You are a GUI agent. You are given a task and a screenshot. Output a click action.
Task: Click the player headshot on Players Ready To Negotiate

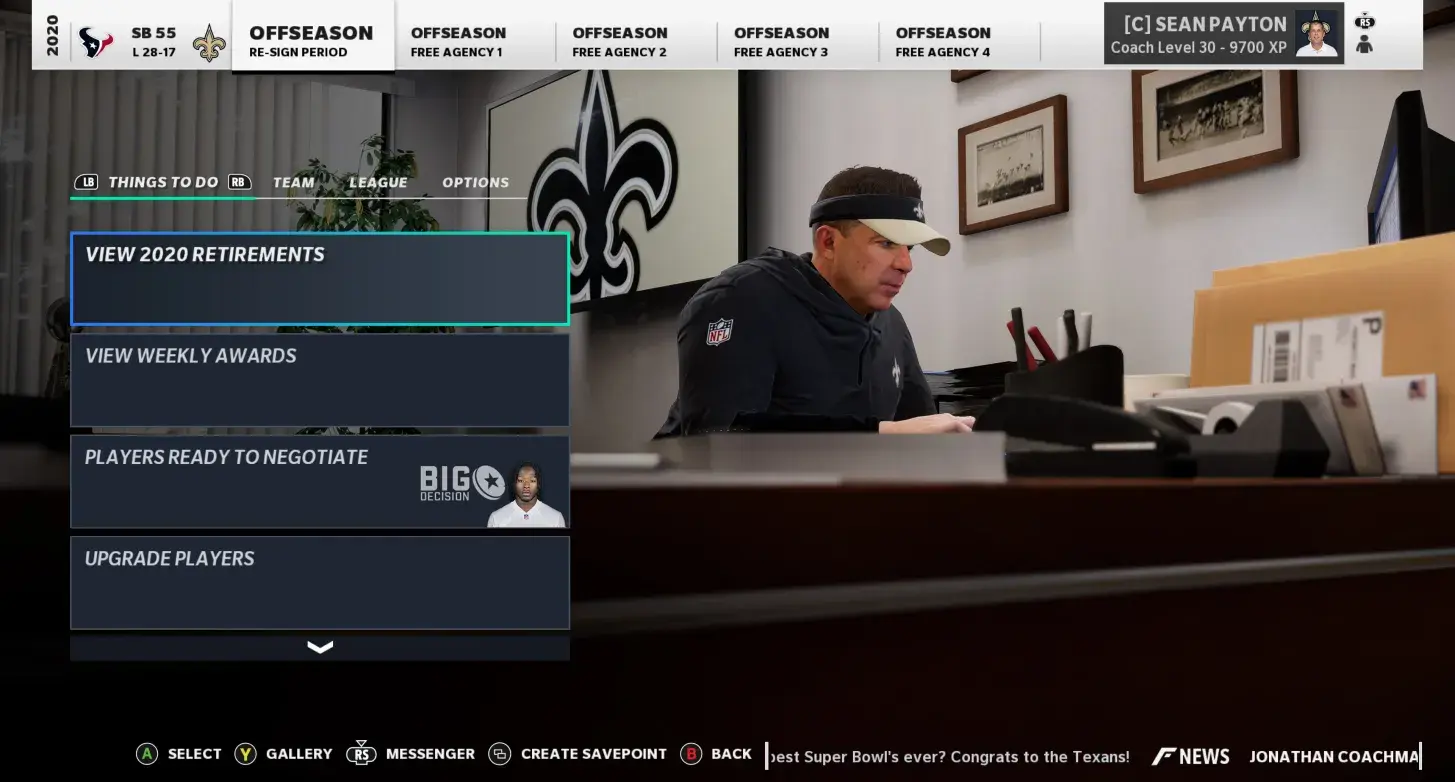pyautogui.click(x=527, y=489)
